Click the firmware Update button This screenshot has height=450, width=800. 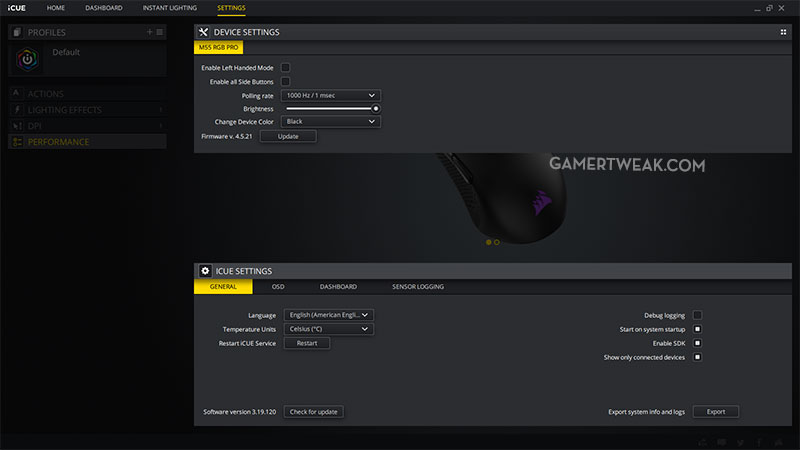pyautogui.click(x=288, y=136)
